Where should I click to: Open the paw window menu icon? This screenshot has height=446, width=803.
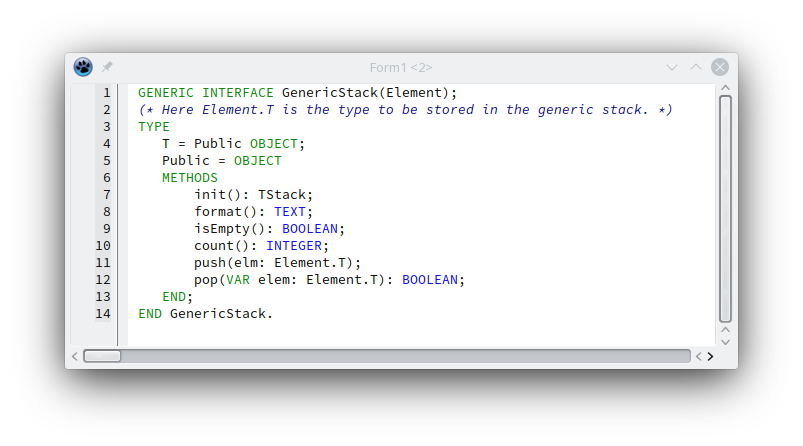[83, 67]
